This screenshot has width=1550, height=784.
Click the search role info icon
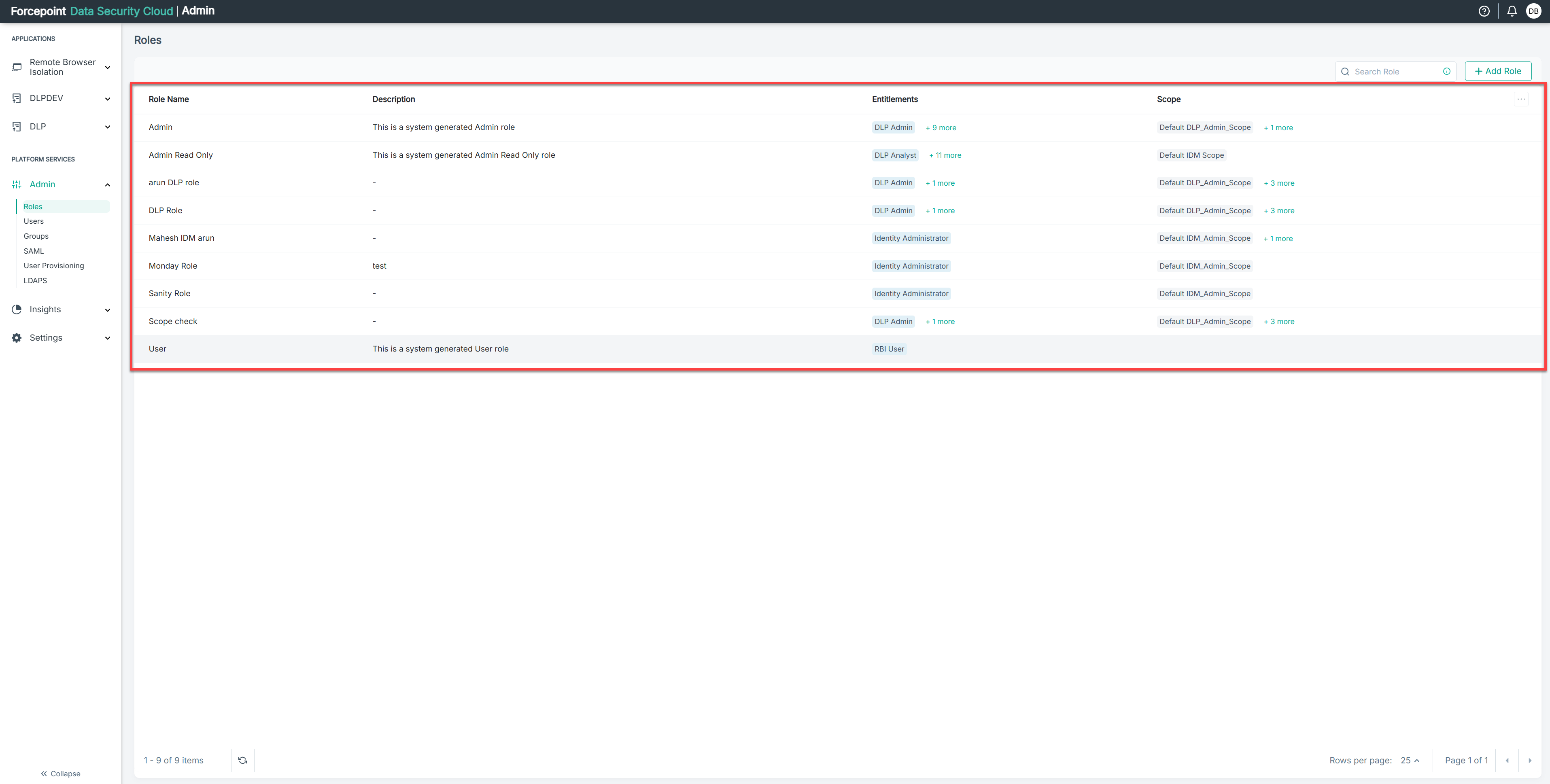point(1446,71)
